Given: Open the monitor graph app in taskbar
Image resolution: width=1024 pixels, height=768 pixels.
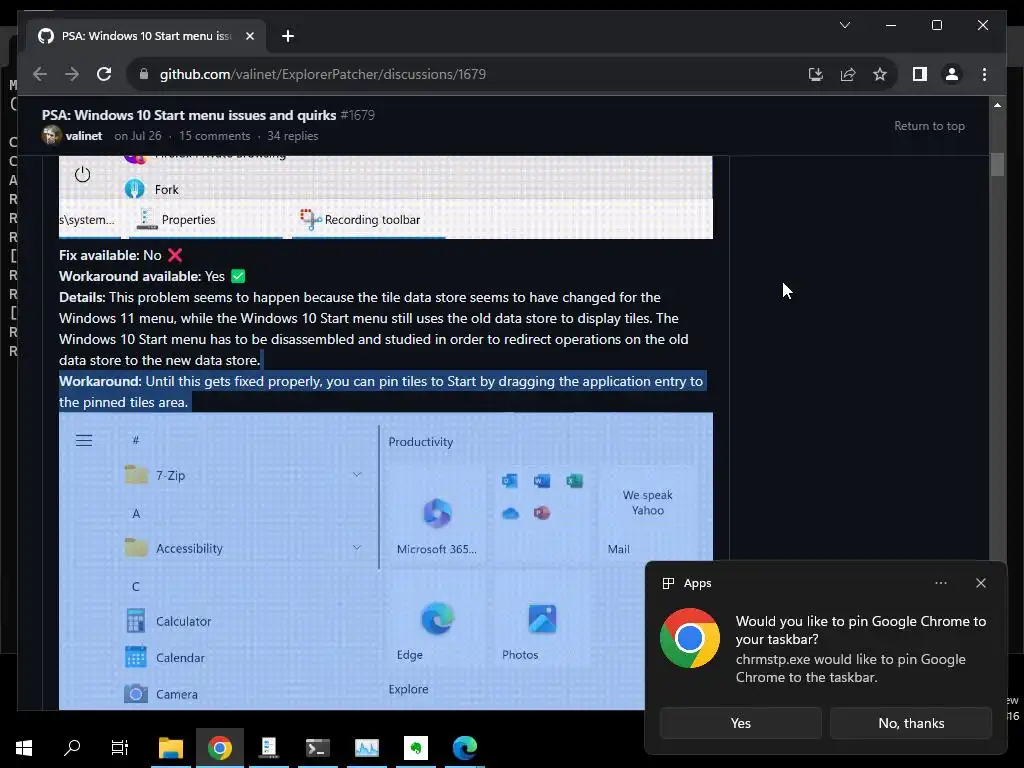Looking at the screenshot, I should [366, 747].
